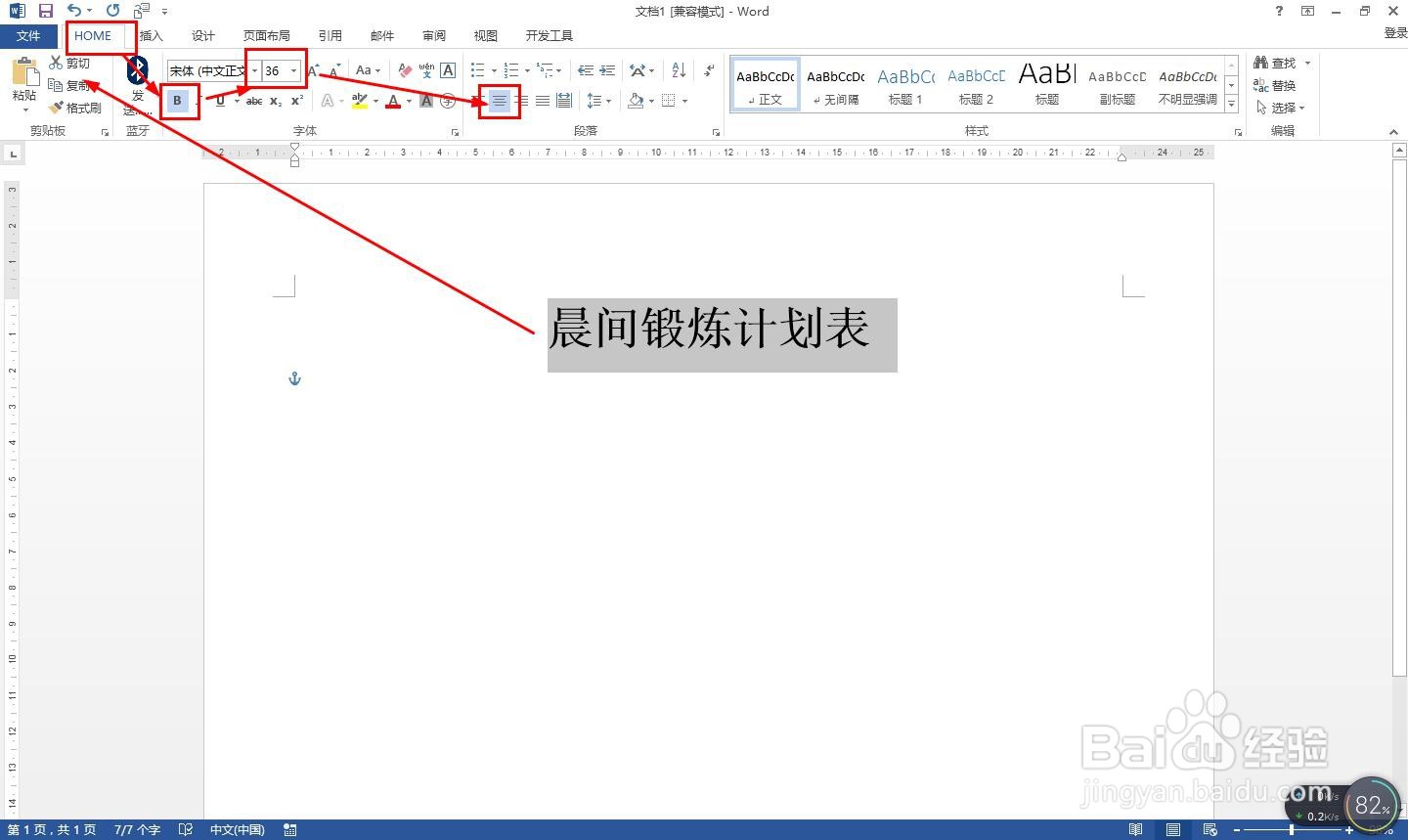Viewport: 1408px width, 840px height.
Task: Toggle Center alignment
Action: pyautogui.click(x=500, y=100)
